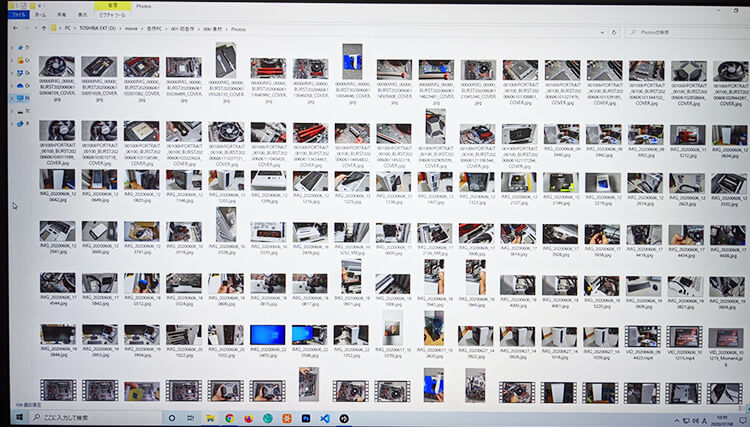Click the refresh button beside the address bar
The height and width of the screenshot is (427, 750).
click(612, 32)
